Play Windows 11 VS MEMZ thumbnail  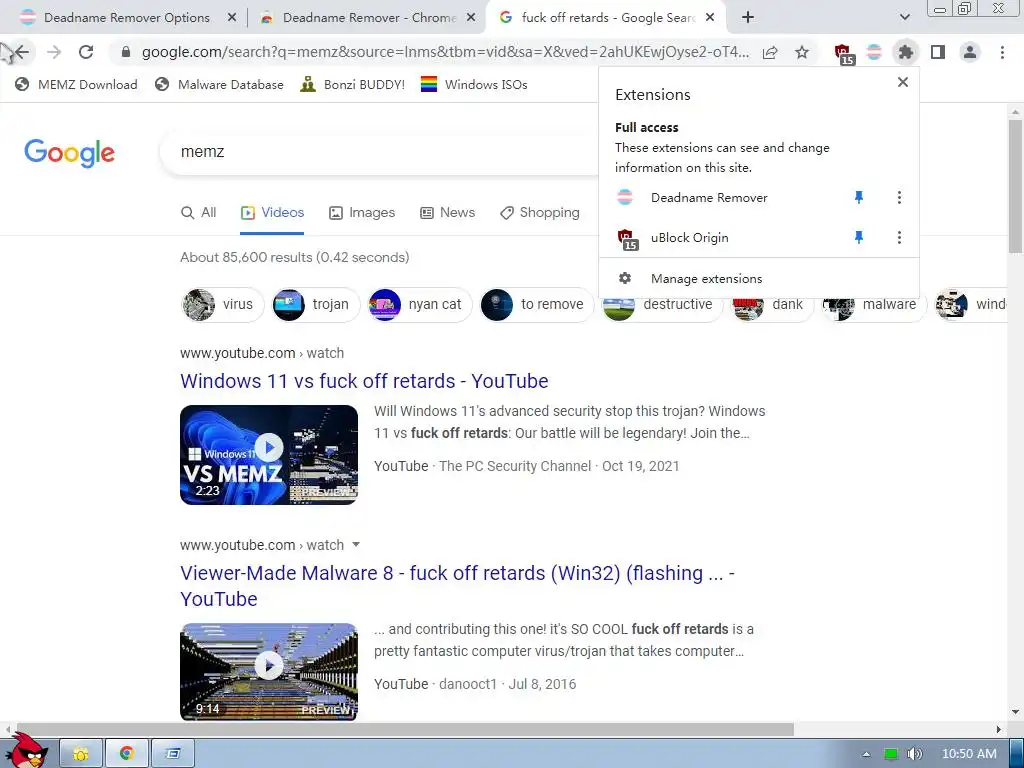tap(269, 455)
